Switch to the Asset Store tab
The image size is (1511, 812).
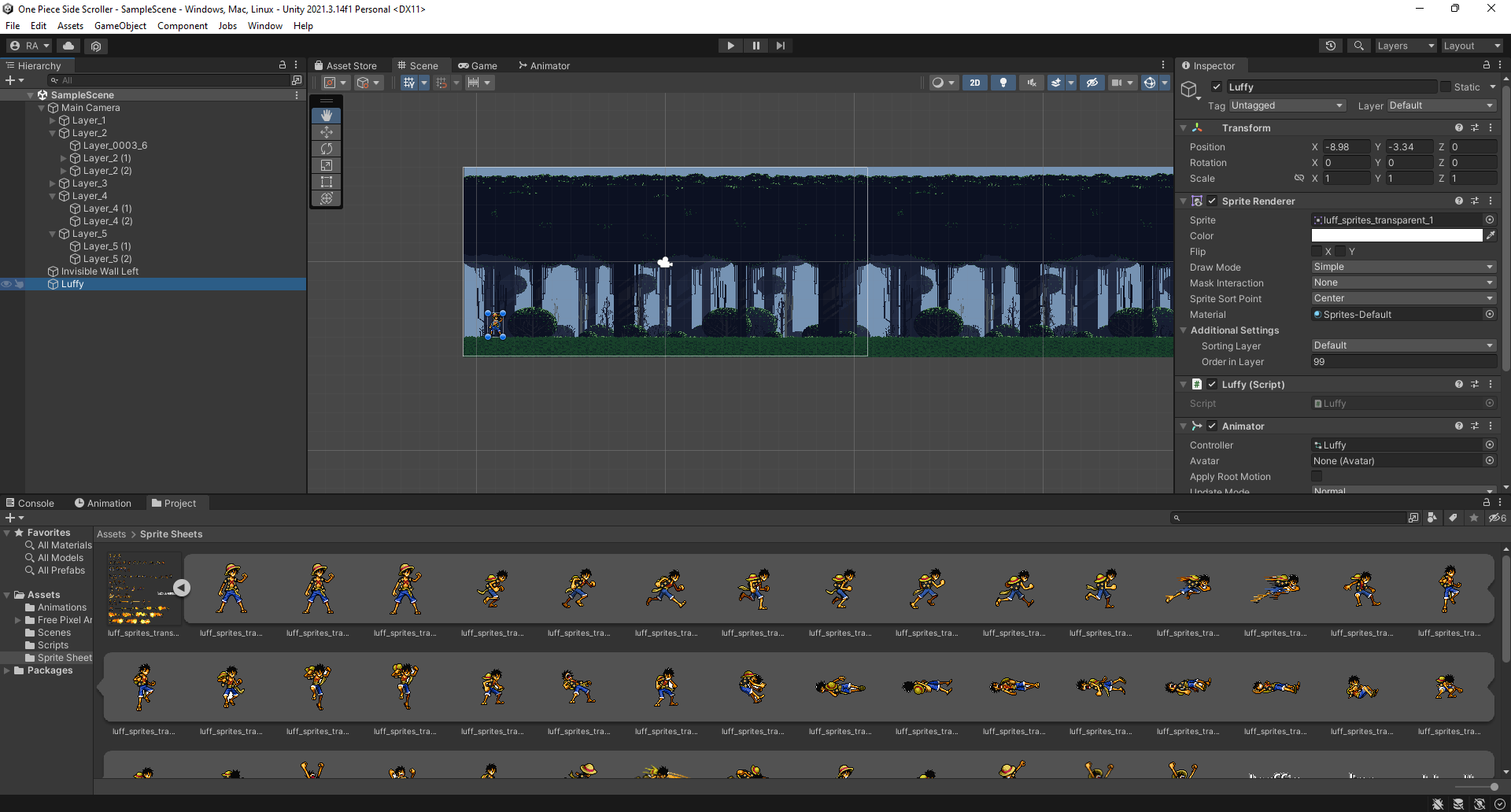pos(345,66)
